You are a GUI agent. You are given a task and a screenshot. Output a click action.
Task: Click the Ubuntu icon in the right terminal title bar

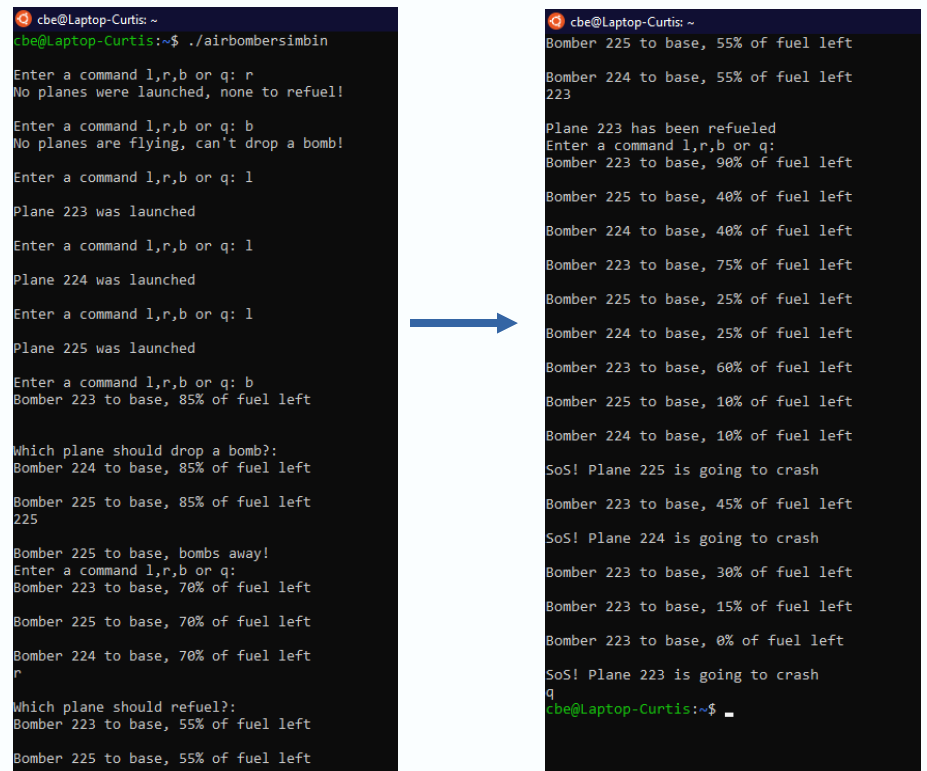[556, 22]
